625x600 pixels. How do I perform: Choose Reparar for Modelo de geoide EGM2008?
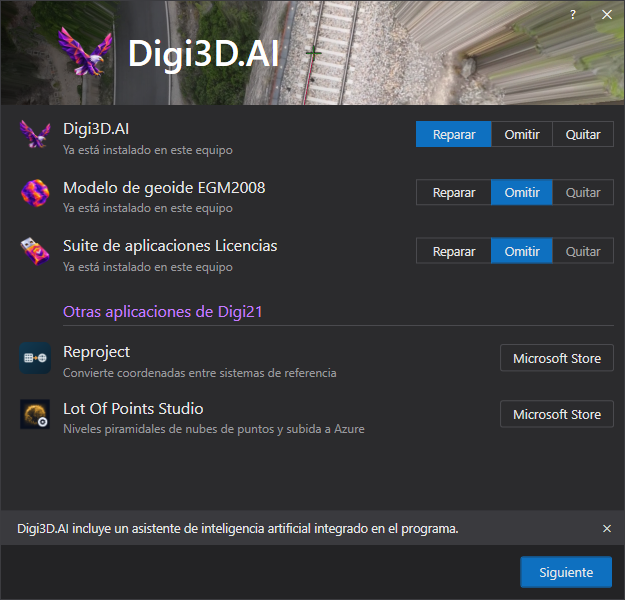click(x=454, y=193)
